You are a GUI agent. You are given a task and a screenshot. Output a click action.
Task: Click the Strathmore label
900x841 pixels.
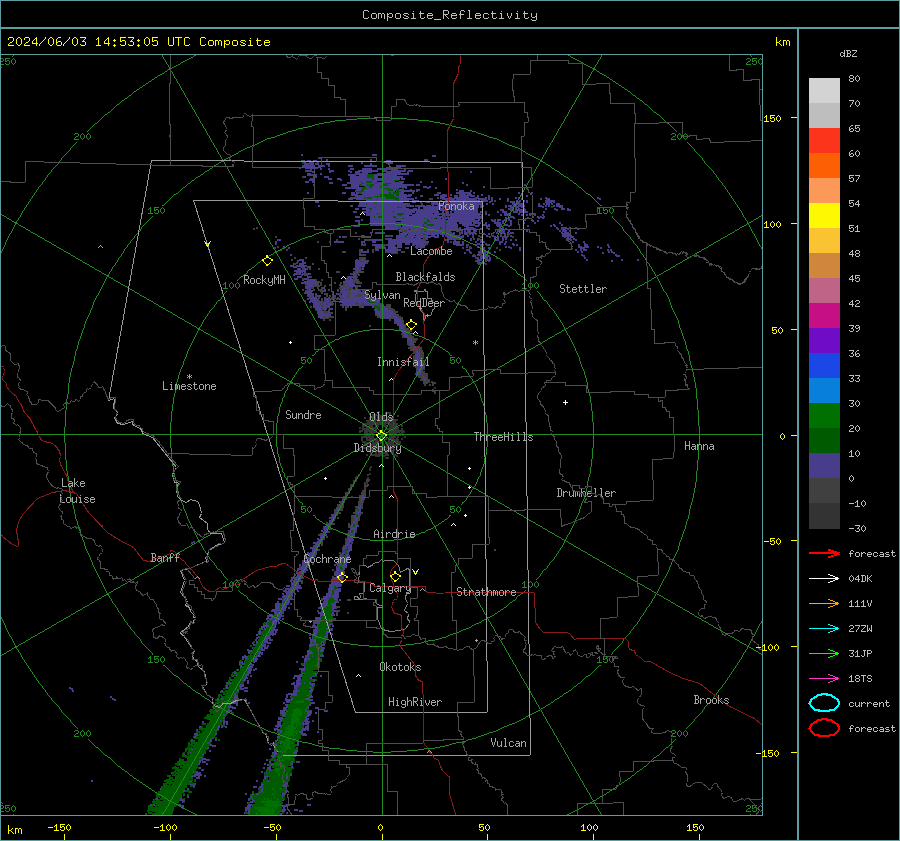[486, 592]
